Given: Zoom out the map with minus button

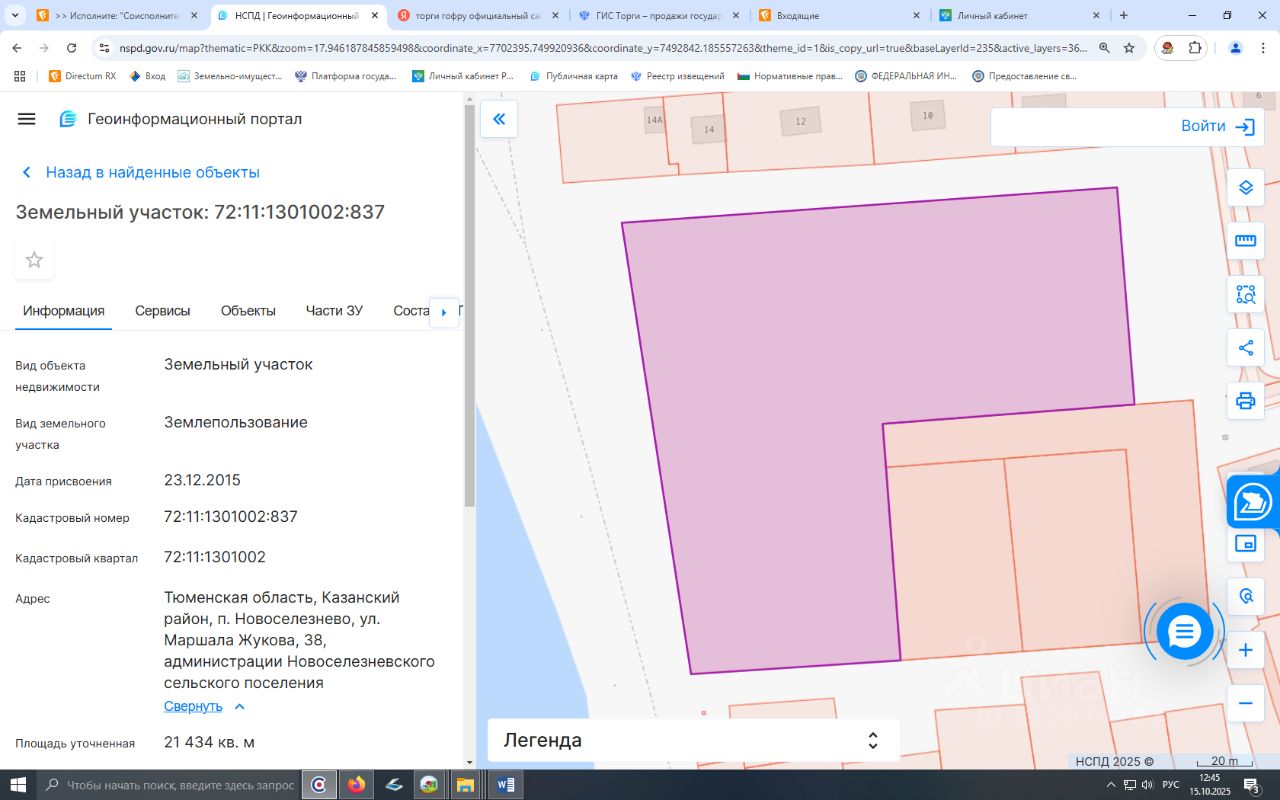Looking at the screenshot, I should (x=1245, y=703).
